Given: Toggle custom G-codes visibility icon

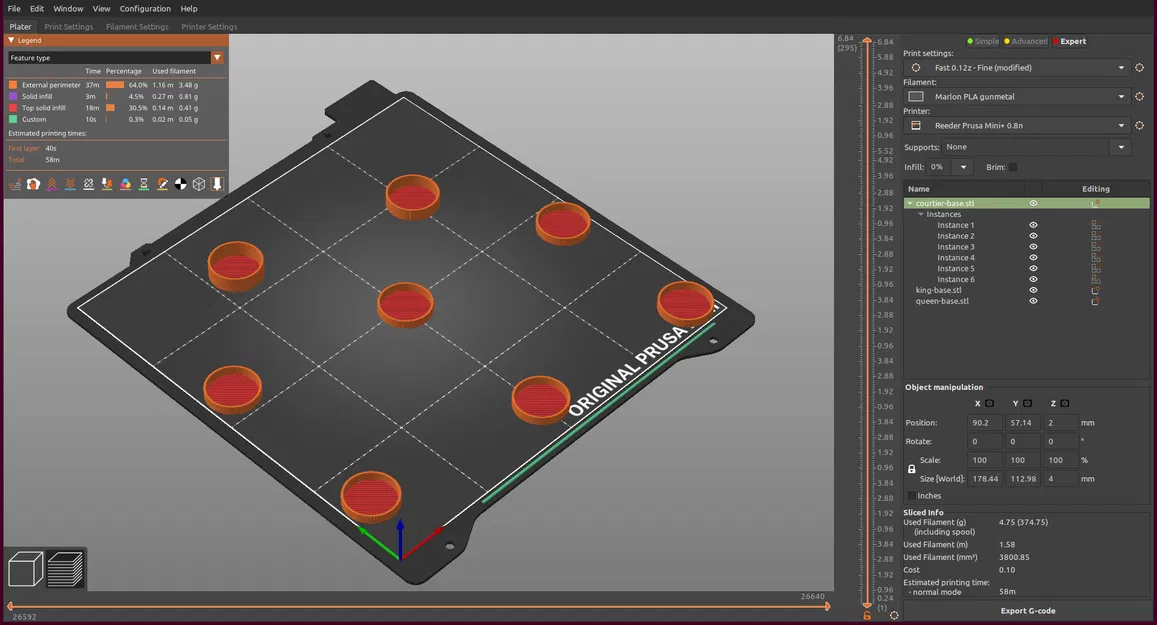Looking at the screenshot, I should tap(162, 184).
